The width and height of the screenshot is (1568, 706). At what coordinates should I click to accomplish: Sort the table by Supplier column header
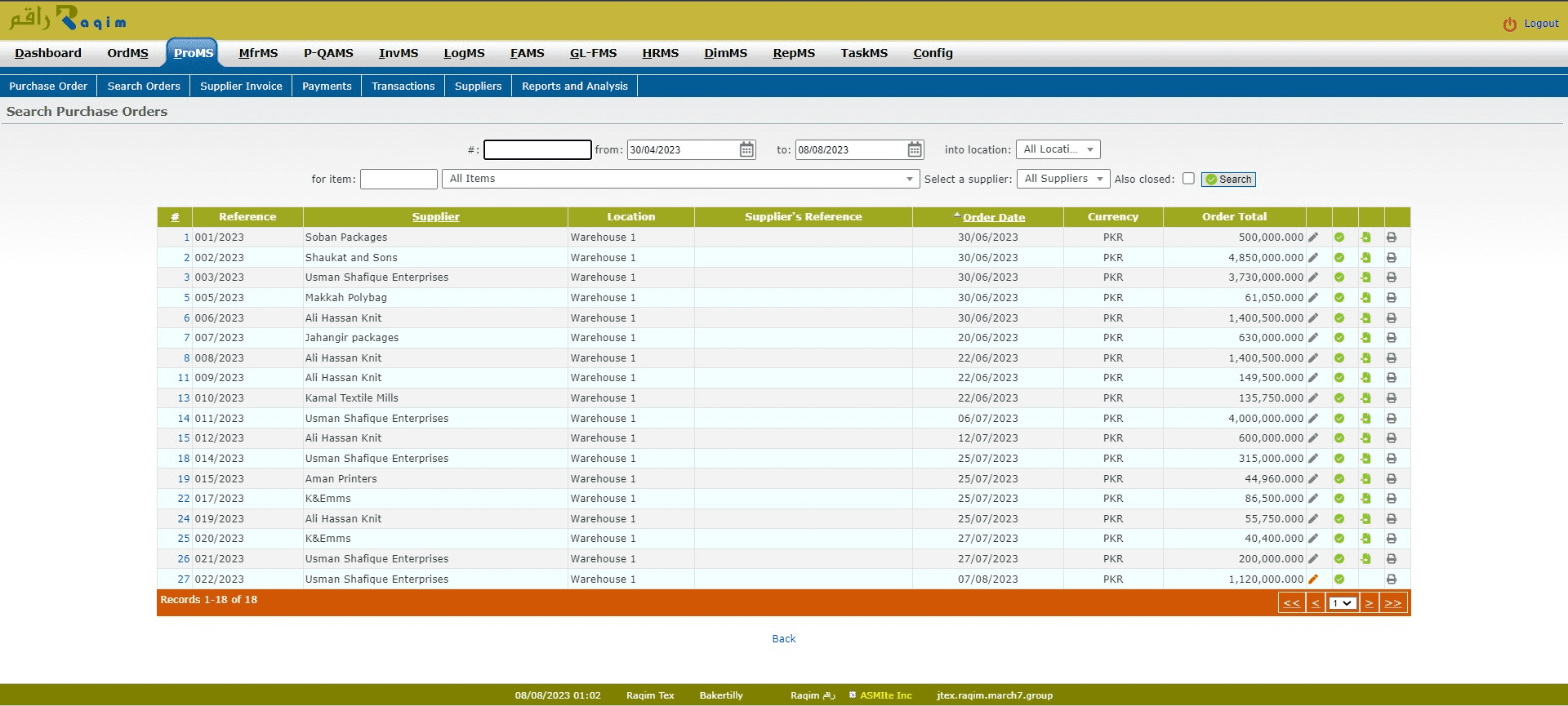[435, 217]
